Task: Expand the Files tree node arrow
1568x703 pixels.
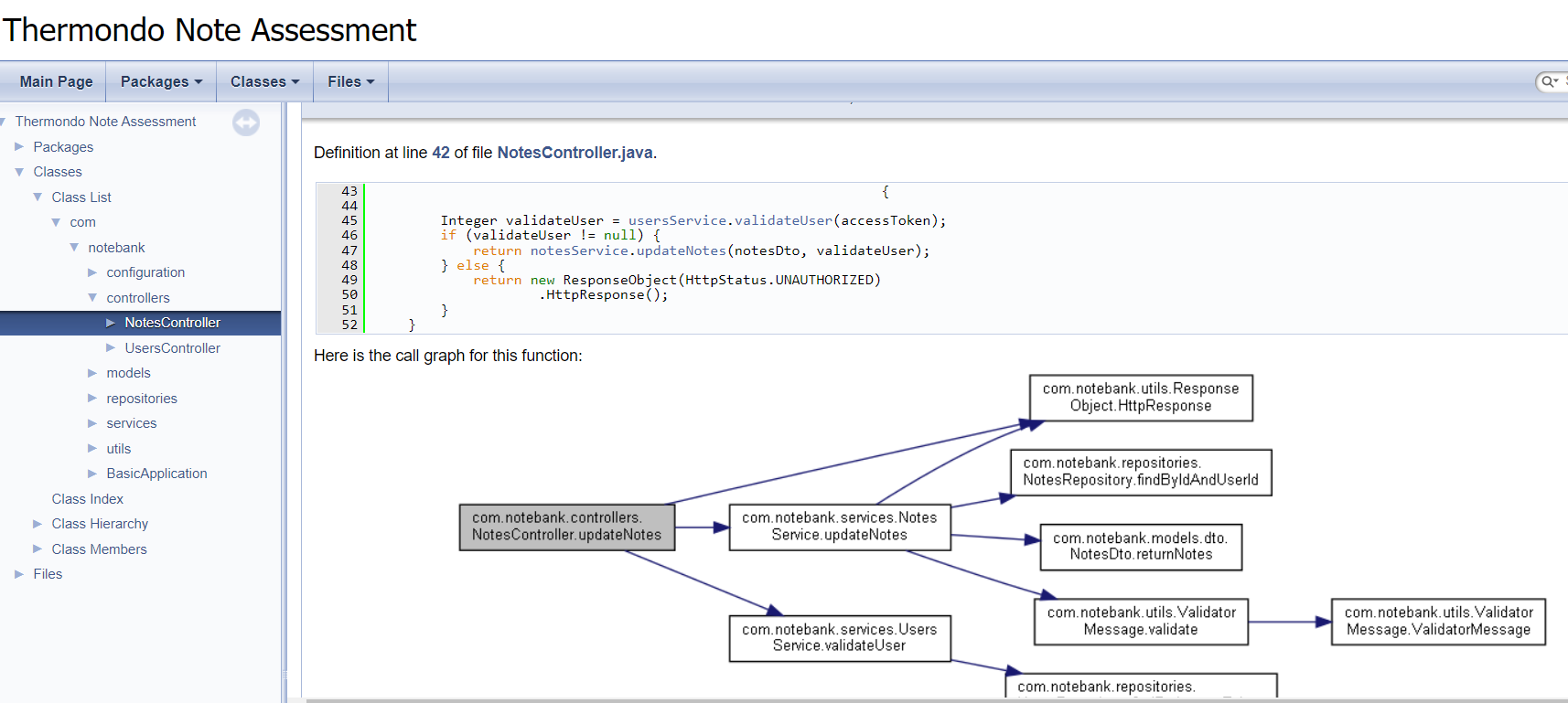Action: pyautogui.click(x=19, y=574)
